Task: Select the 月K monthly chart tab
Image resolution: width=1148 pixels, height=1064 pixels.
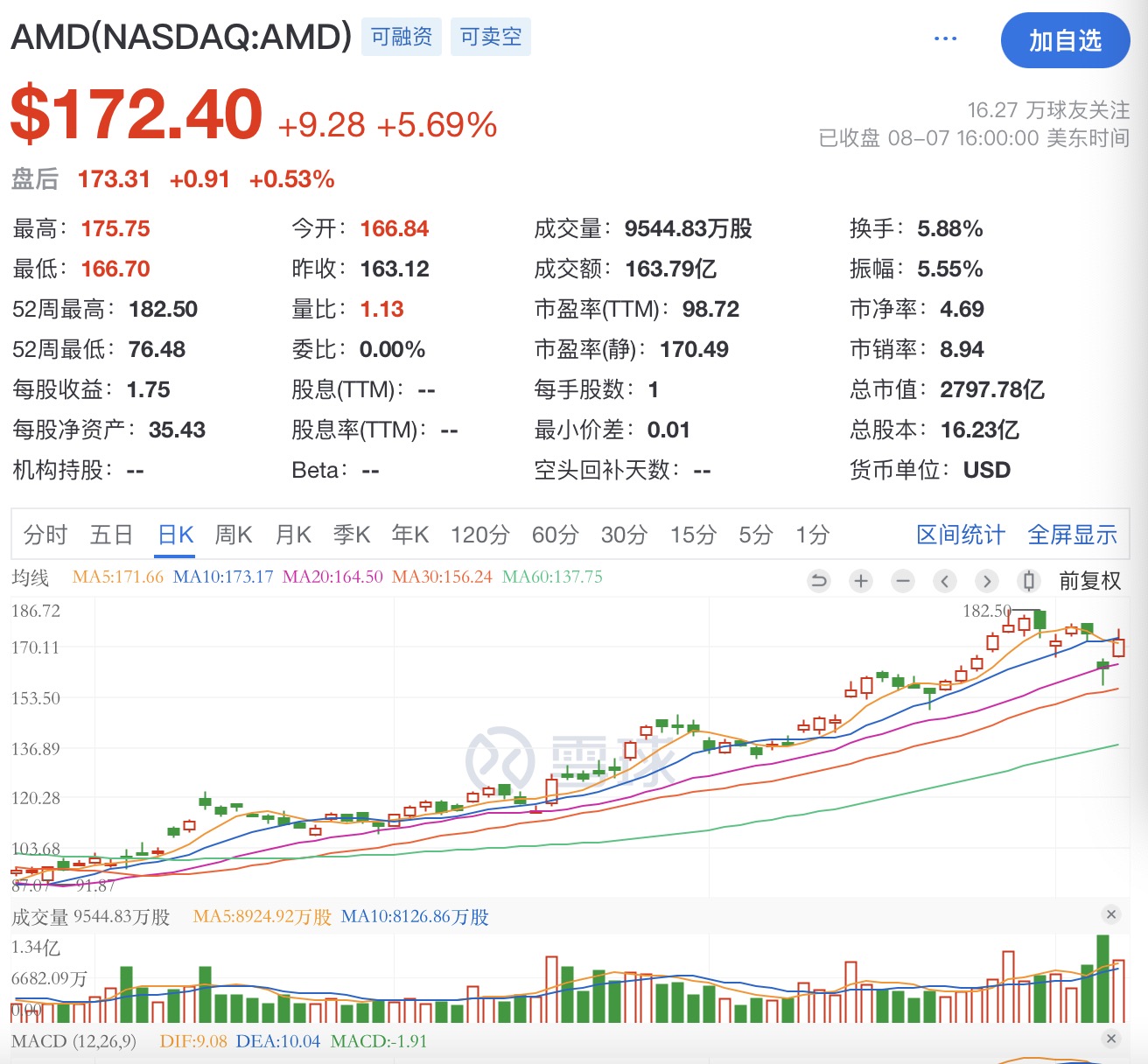Action: (x=293, y=535)
